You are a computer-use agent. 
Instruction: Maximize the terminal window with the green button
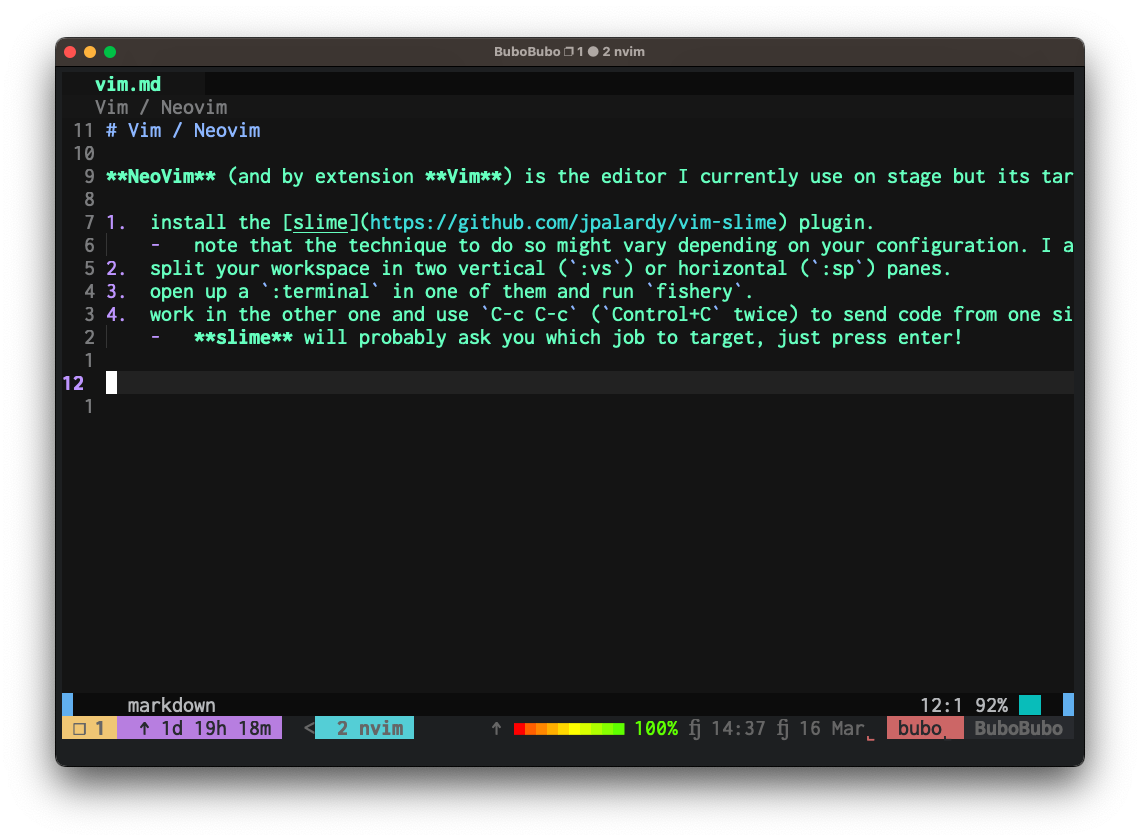tap(110, 52)
